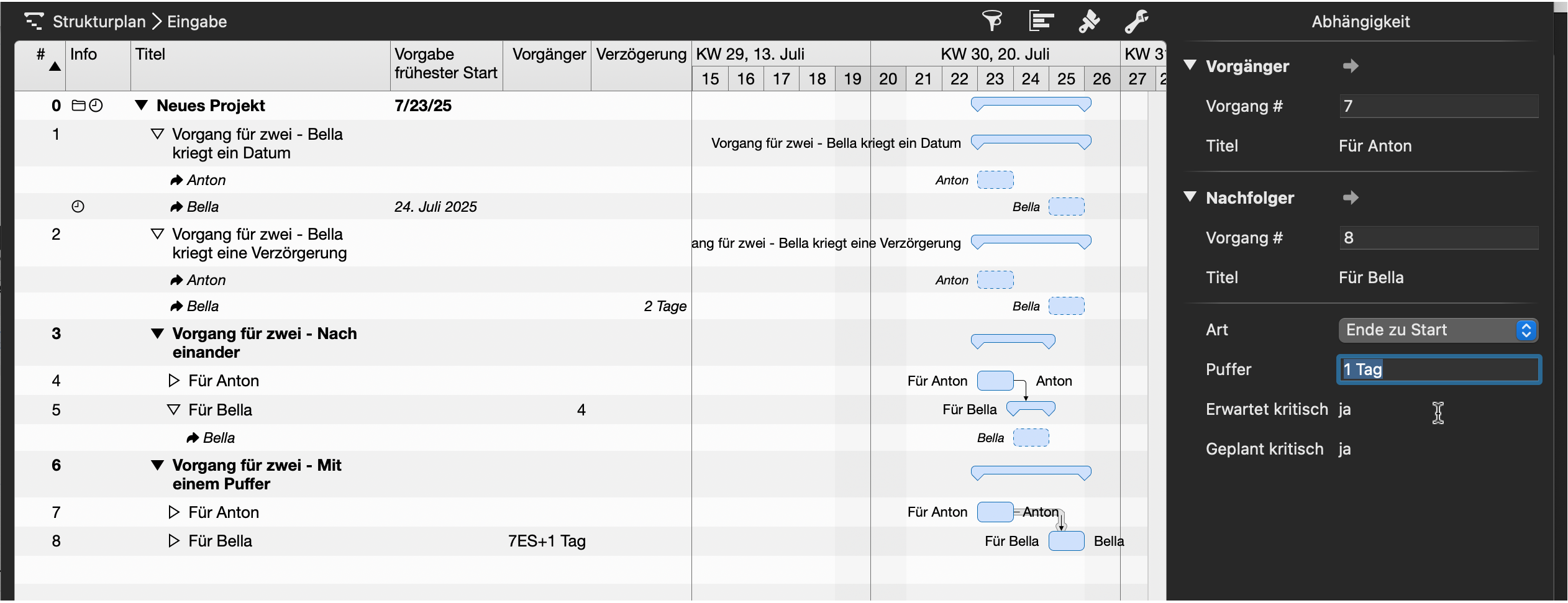The width and height of the screenshot is (1568, 603).
Task: Click the dashed Bella bar at 24. Juli
Action: (1067, 206)
